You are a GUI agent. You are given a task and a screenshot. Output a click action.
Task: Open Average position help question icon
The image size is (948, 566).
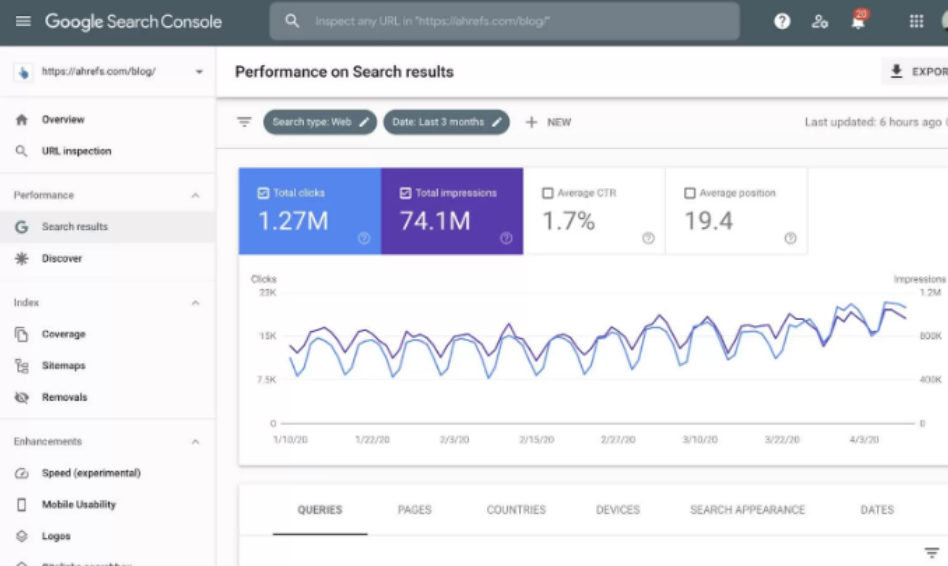pos(790,238)
